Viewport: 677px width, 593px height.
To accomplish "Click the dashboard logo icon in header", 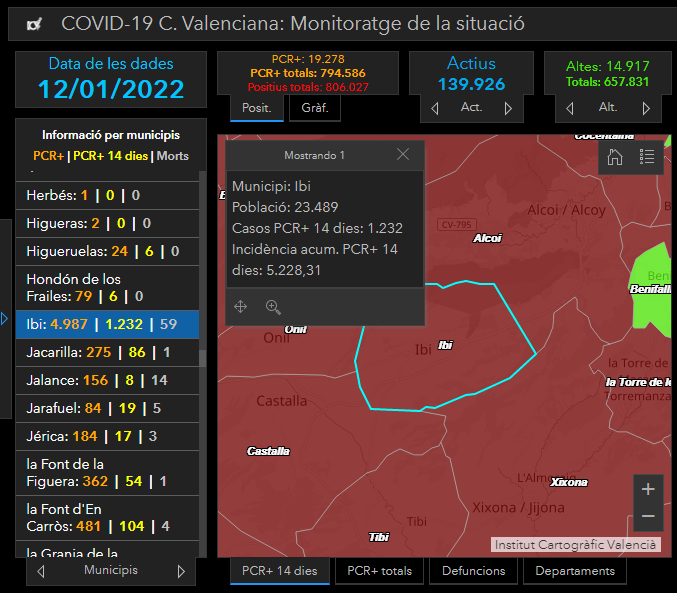I will pyautogui.click(x=34, y=24).
